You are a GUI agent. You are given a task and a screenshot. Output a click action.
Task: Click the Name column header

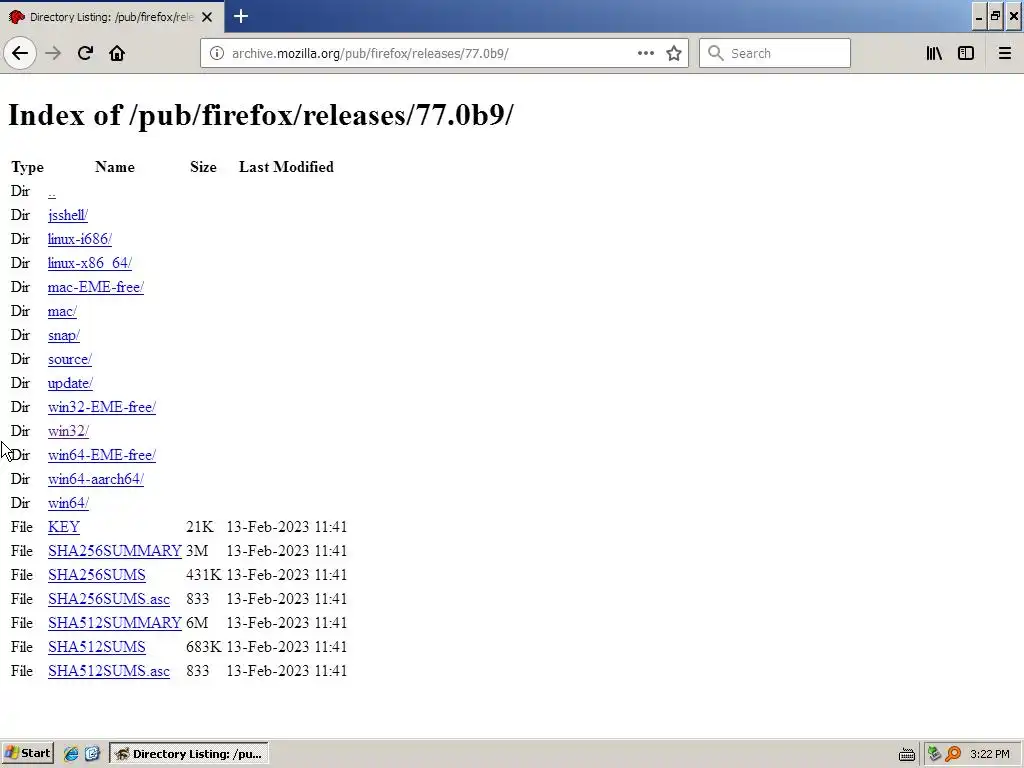(x=115, y=167)
